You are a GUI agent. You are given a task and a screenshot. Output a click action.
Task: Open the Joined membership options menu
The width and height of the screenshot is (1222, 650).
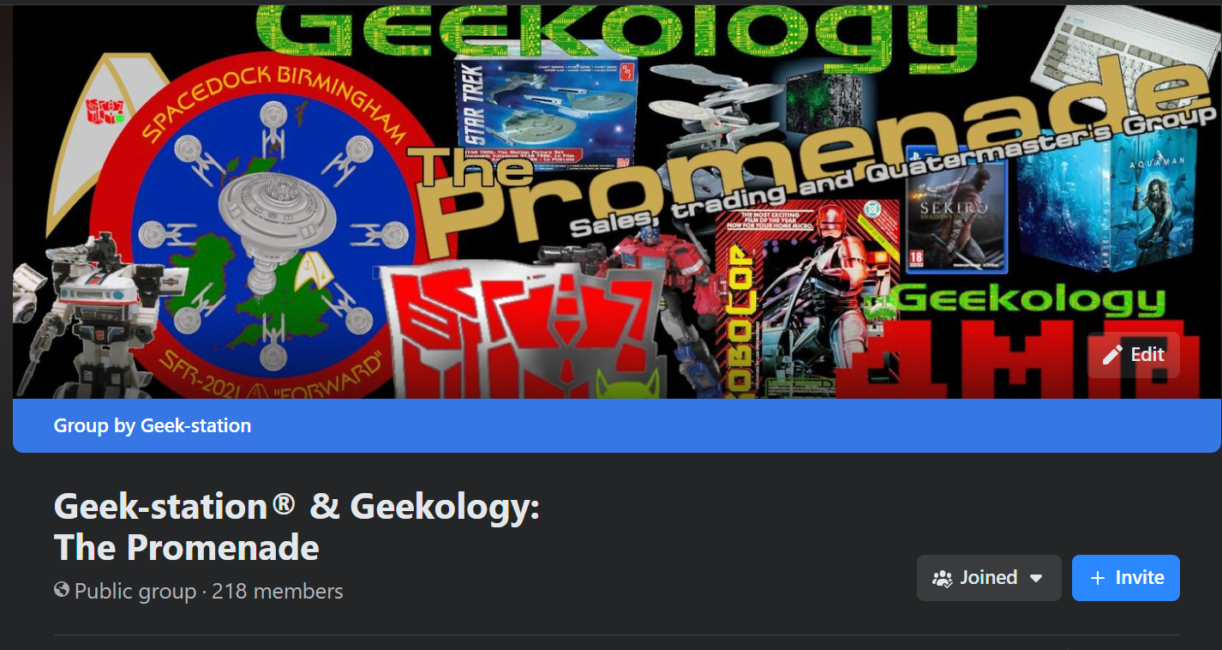989,578
